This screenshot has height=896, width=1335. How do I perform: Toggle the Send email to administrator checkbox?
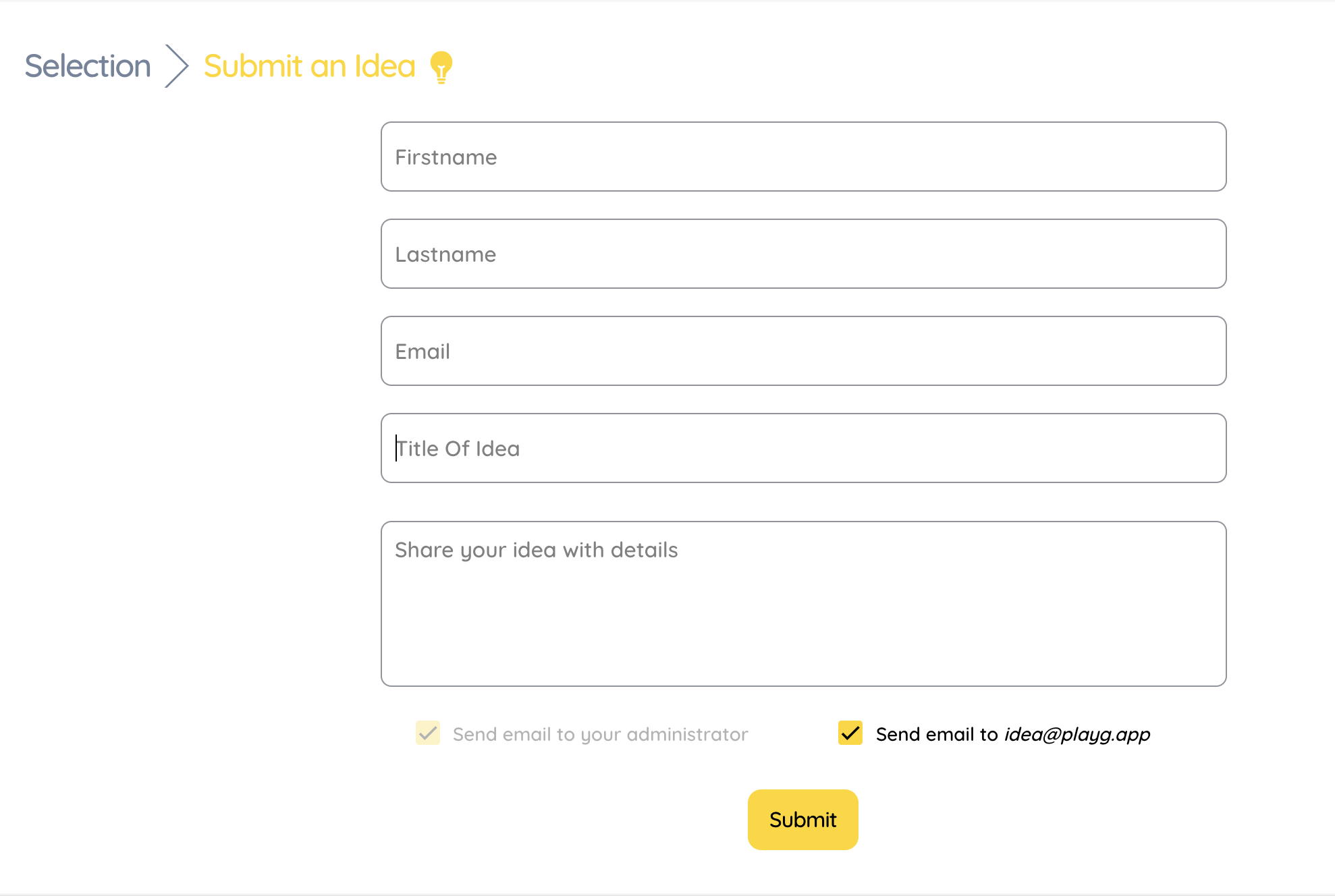coord(428,733)
